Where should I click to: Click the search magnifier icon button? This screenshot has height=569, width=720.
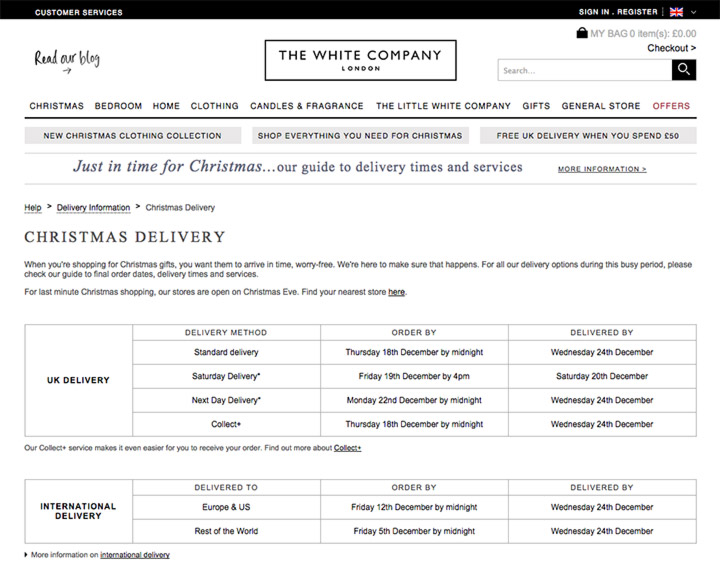684,70
